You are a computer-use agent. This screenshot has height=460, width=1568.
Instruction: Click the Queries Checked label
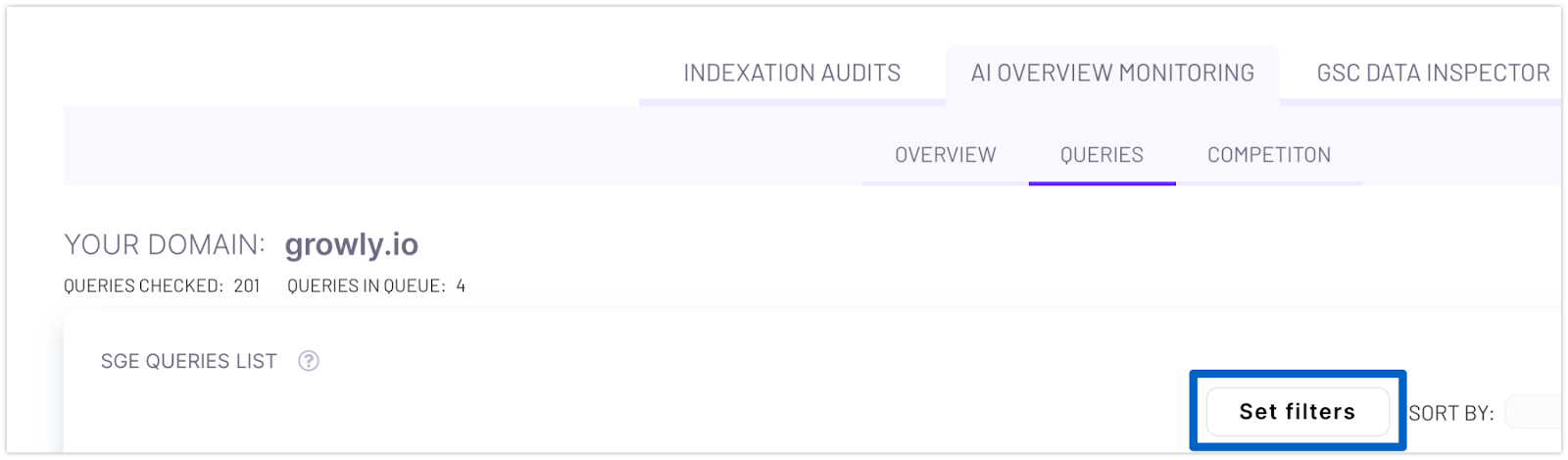tap(143, 286)
